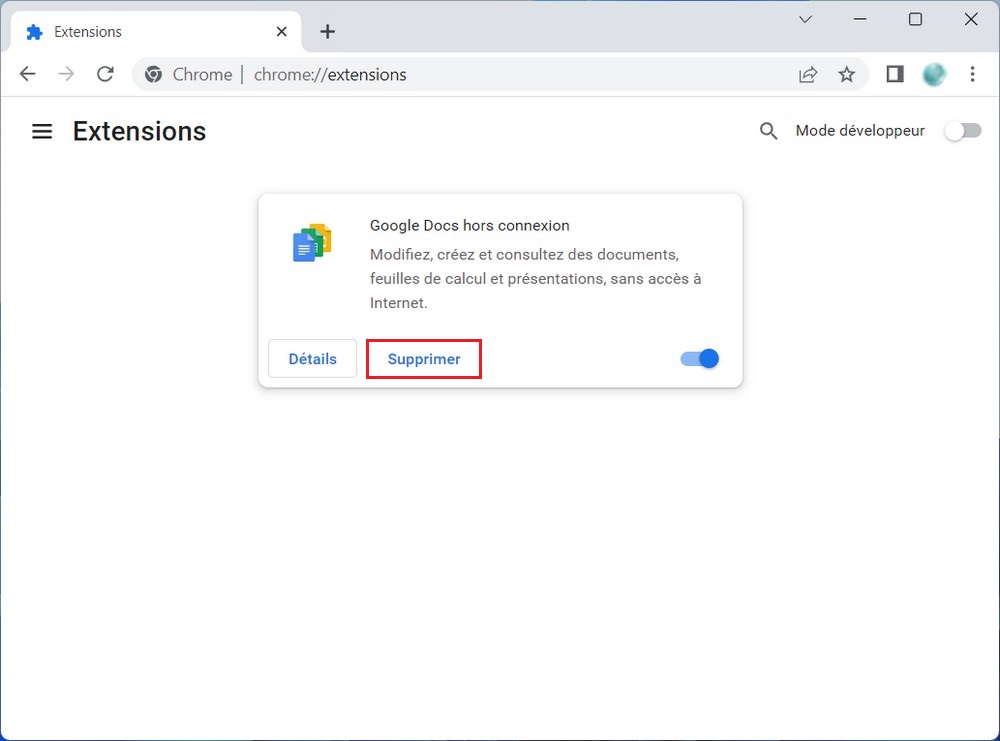Minimize the Chrome window
1000x741 pixels.
coord(860,19)
